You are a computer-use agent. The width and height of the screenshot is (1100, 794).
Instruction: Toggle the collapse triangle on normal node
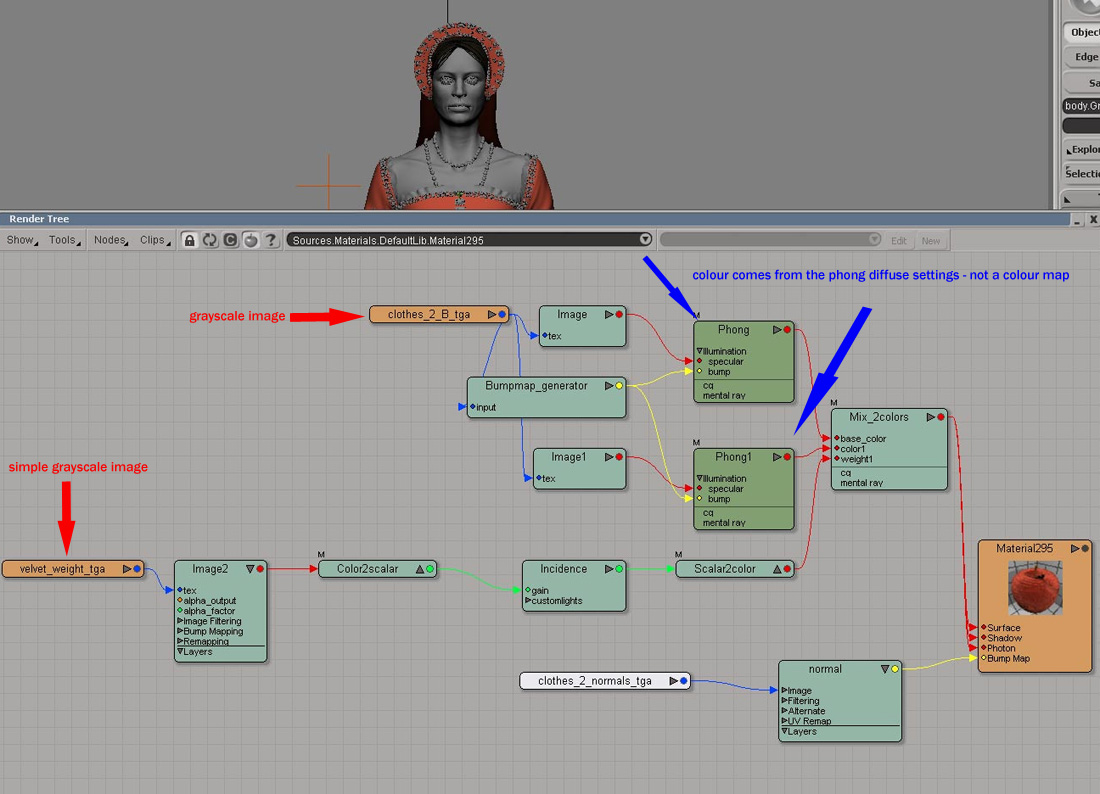[885, 669]
